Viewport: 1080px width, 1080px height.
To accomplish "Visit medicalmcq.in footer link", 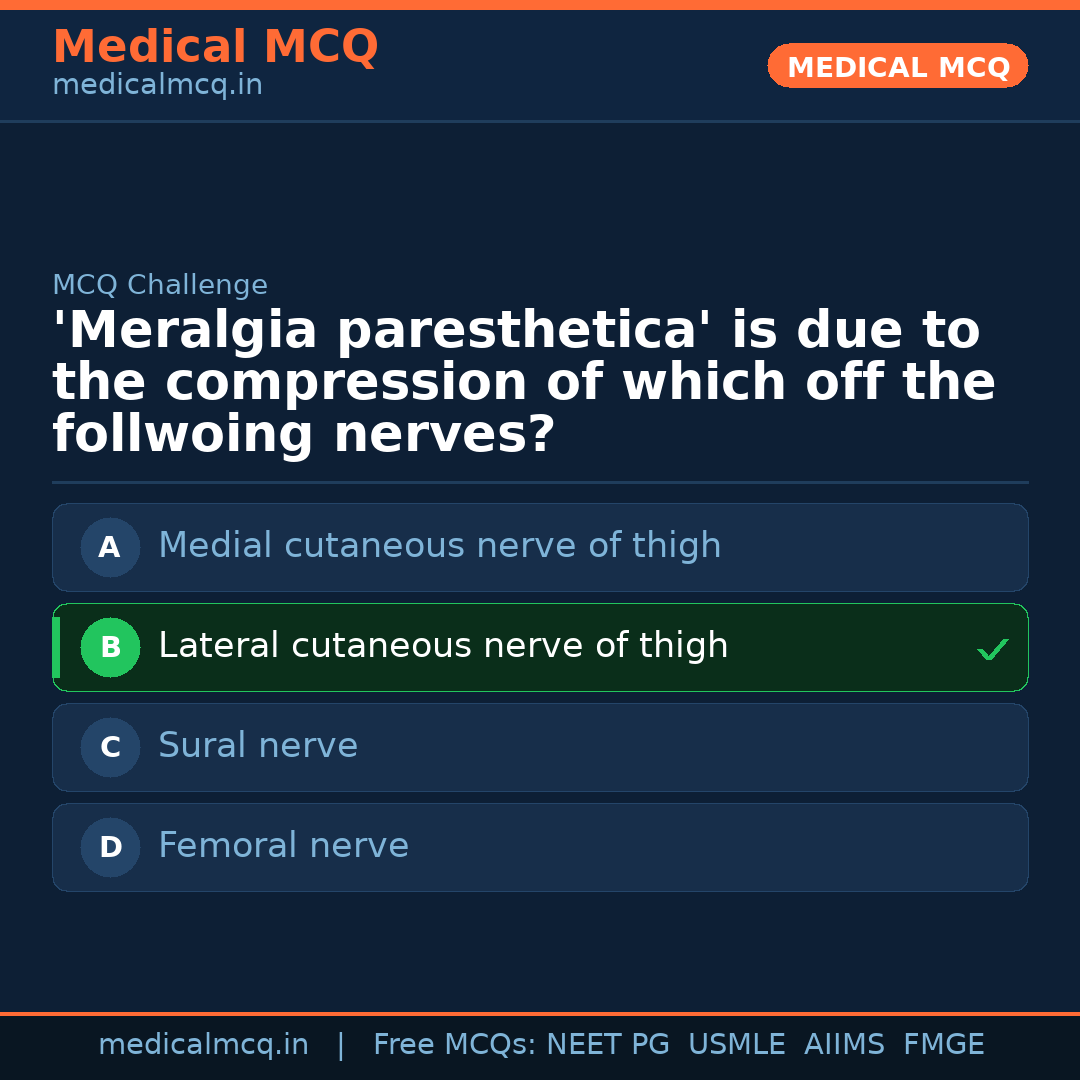I will pyautogui.click(x=204, y=1044).
